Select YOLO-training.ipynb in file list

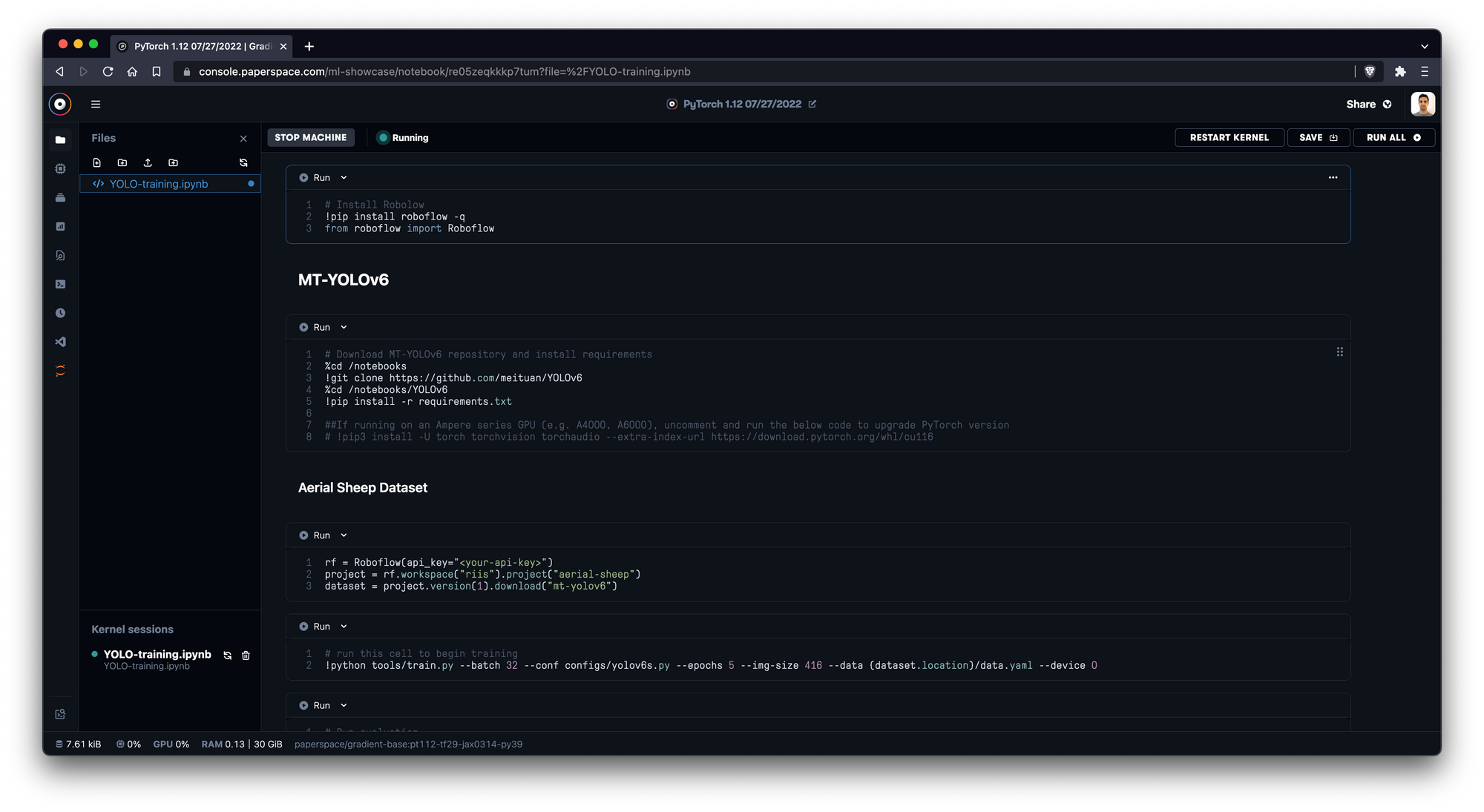(159, 184)
